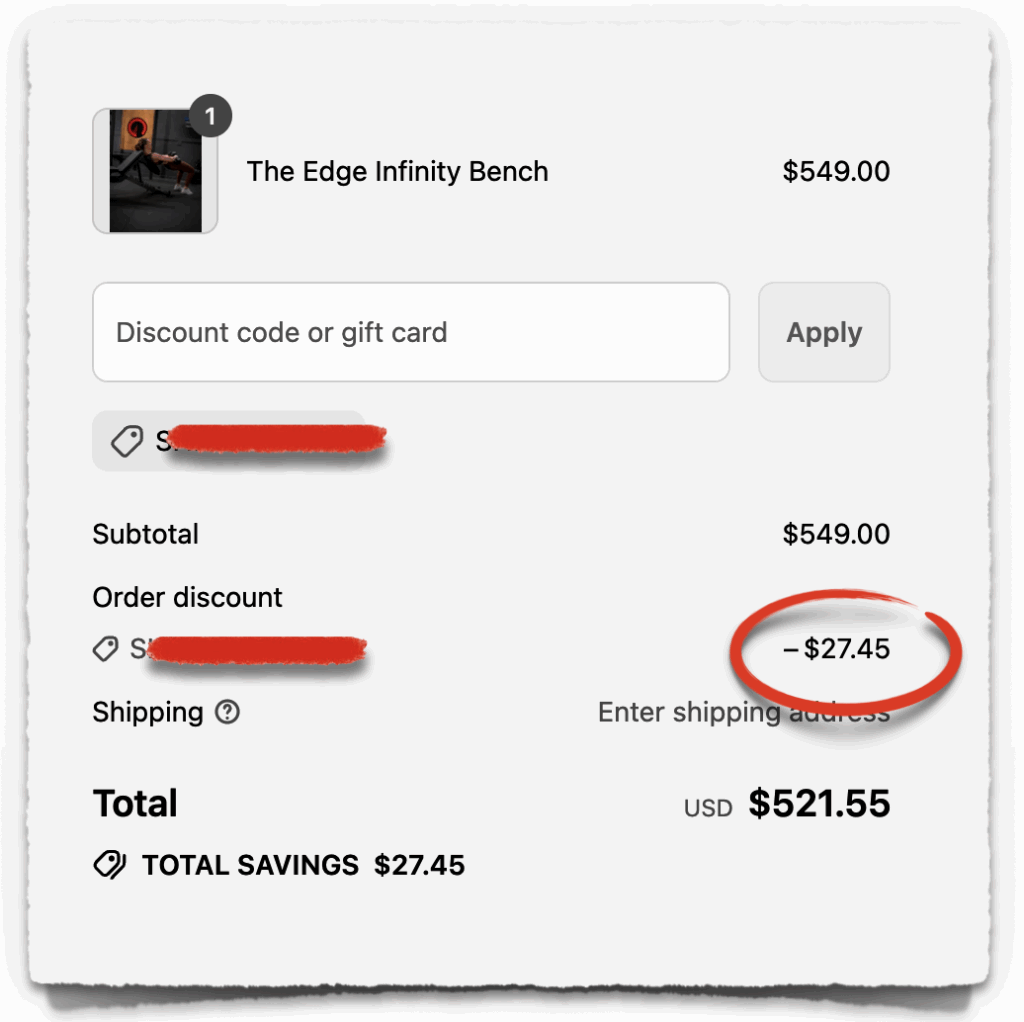Click the Apply button
This screenshot has width=1024, height=1022.
point(823,331)
